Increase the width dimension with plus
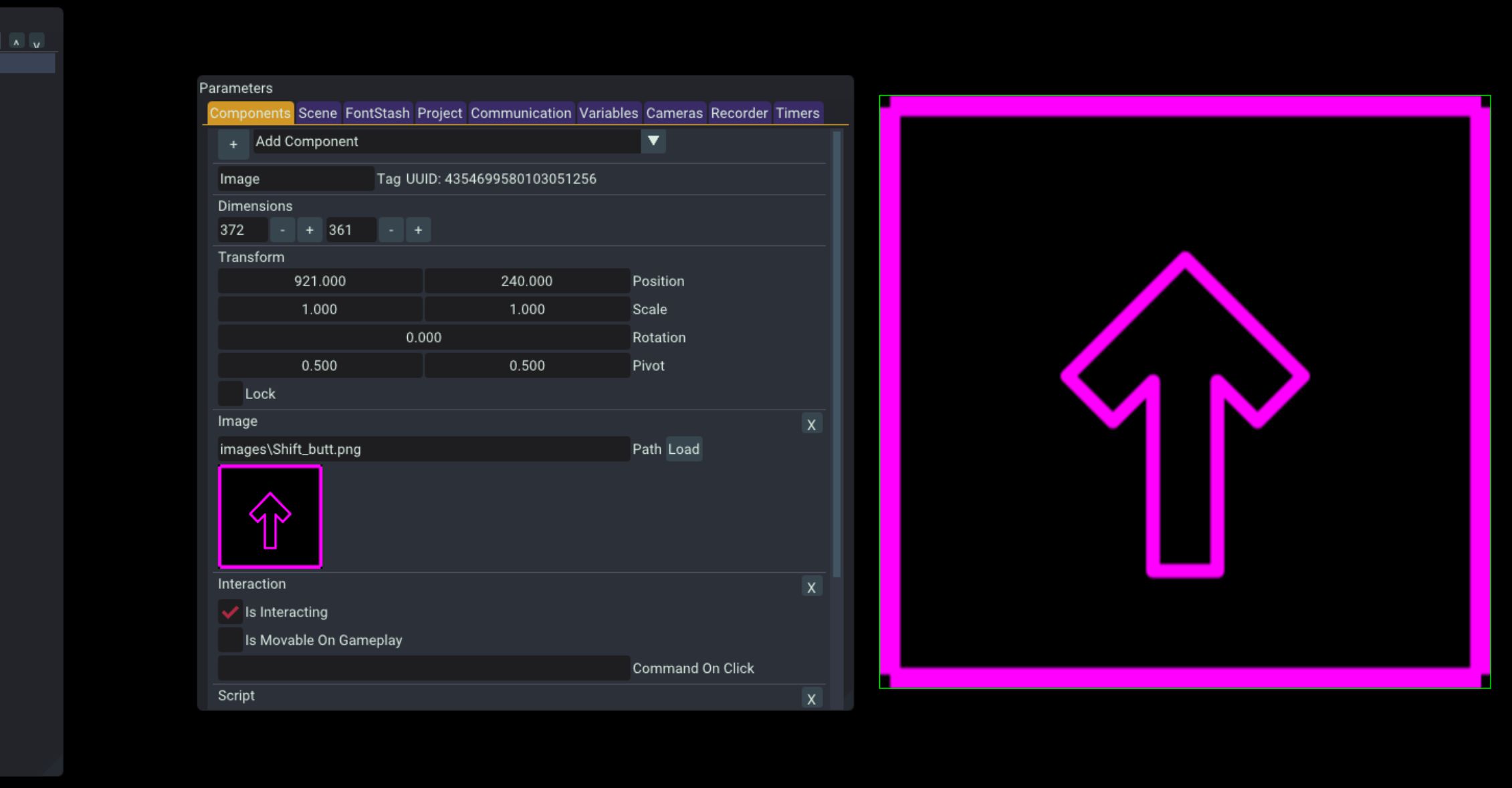1512x788 pixels. (309, 230)
